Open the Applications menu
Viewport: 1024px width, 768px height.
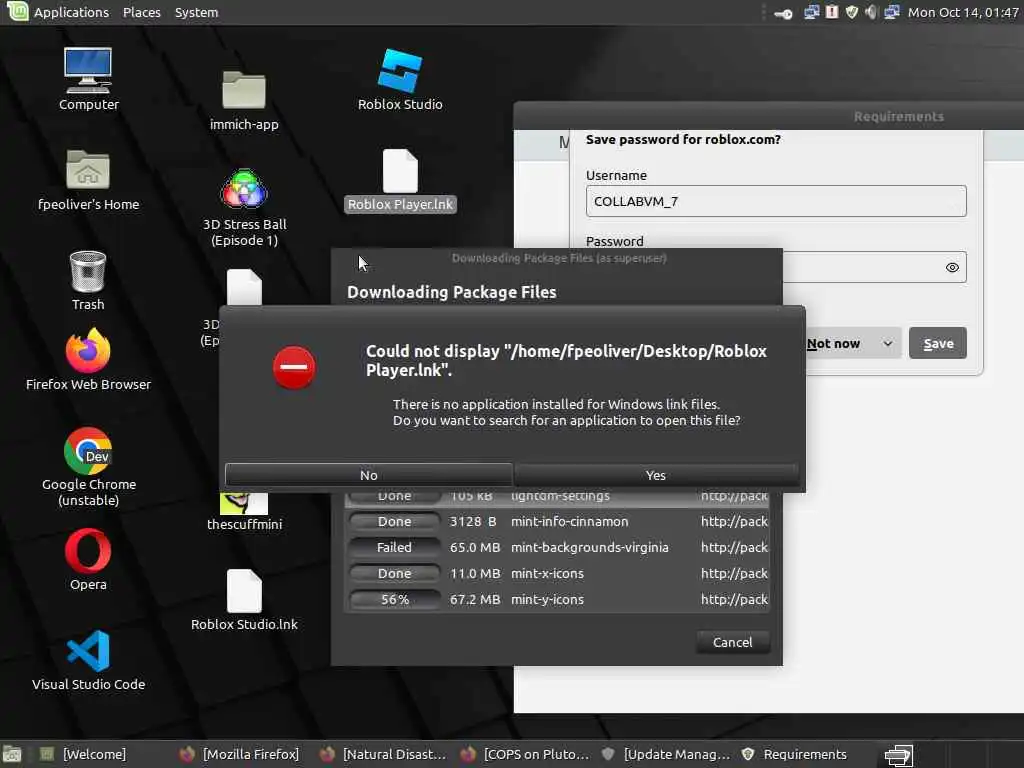coord(71,12)
